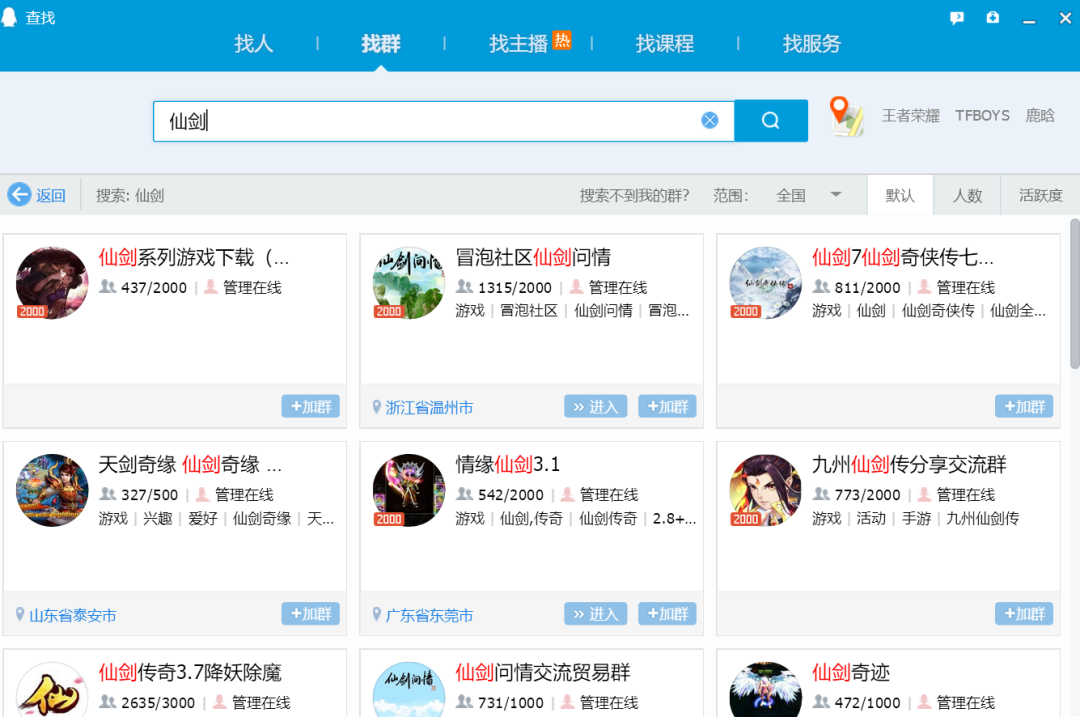Open group title 仙剑传奇3.7降妖除魔
Screen dimensions: 1080x717
(190, 672)
